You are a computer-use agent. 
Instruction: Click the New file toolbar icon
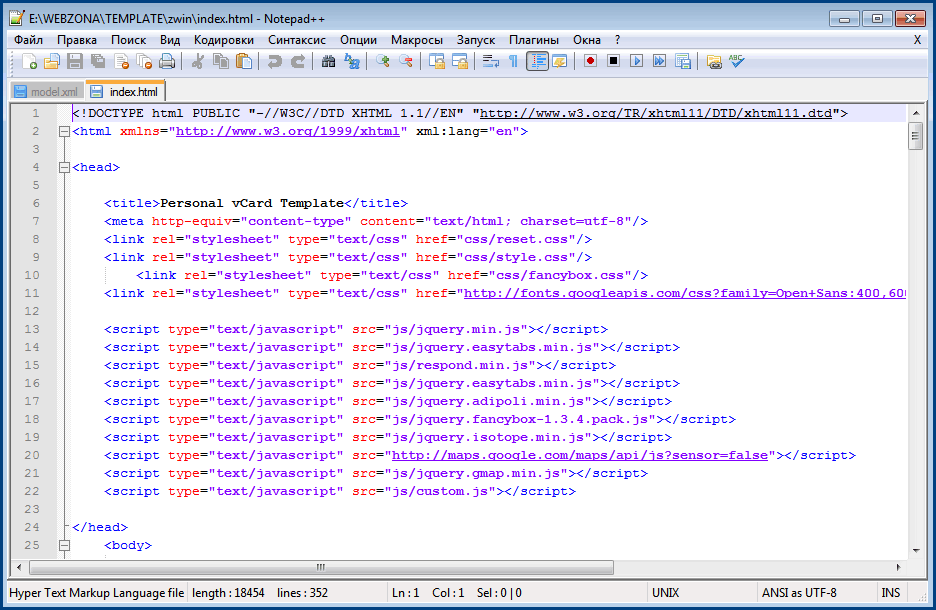coord(30,62)
